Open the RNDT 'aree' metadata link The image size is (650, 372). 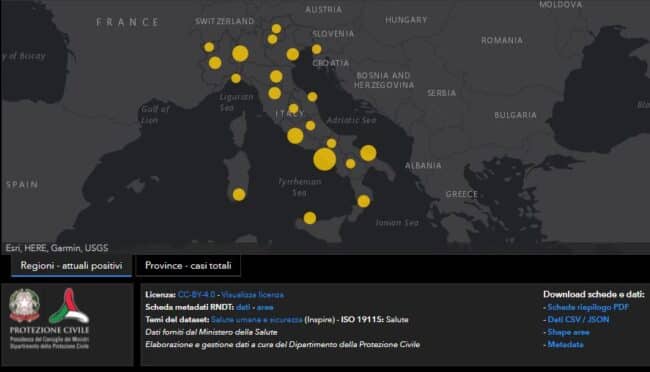point(265,307)
